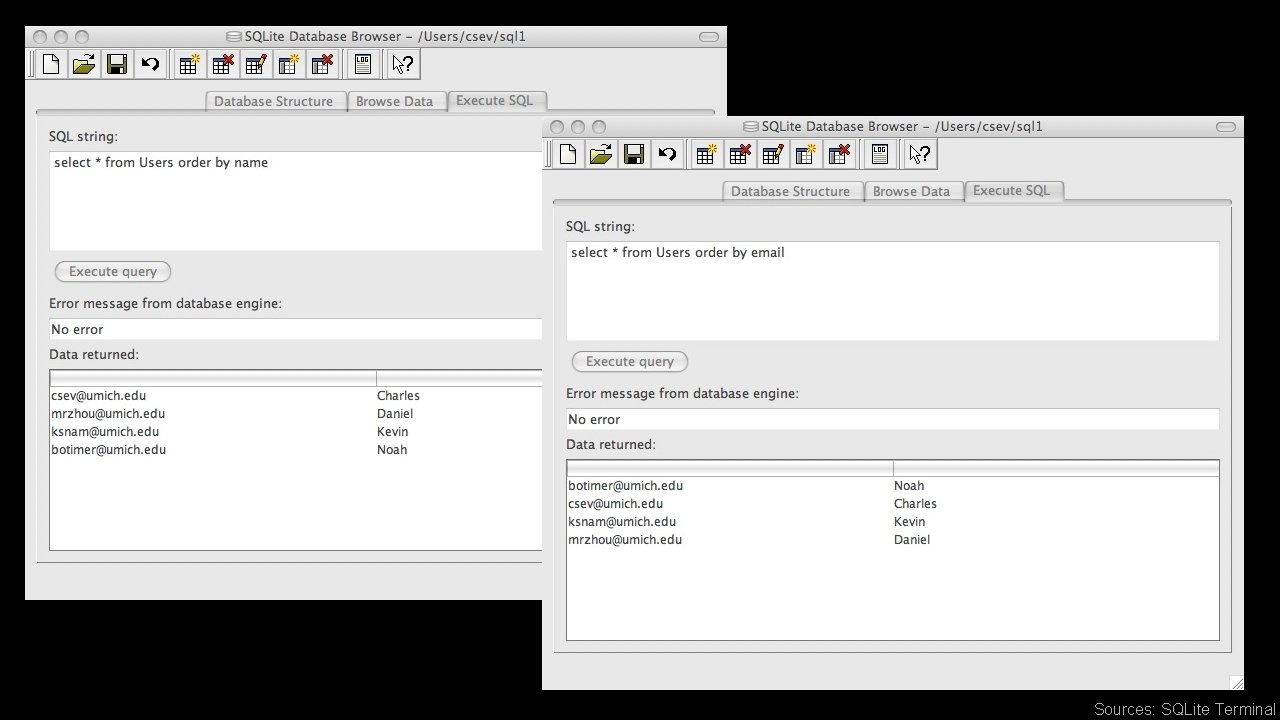Click Save floppy icon in the back window
This screenshot has width=1280, height=720.
(117, 65)
